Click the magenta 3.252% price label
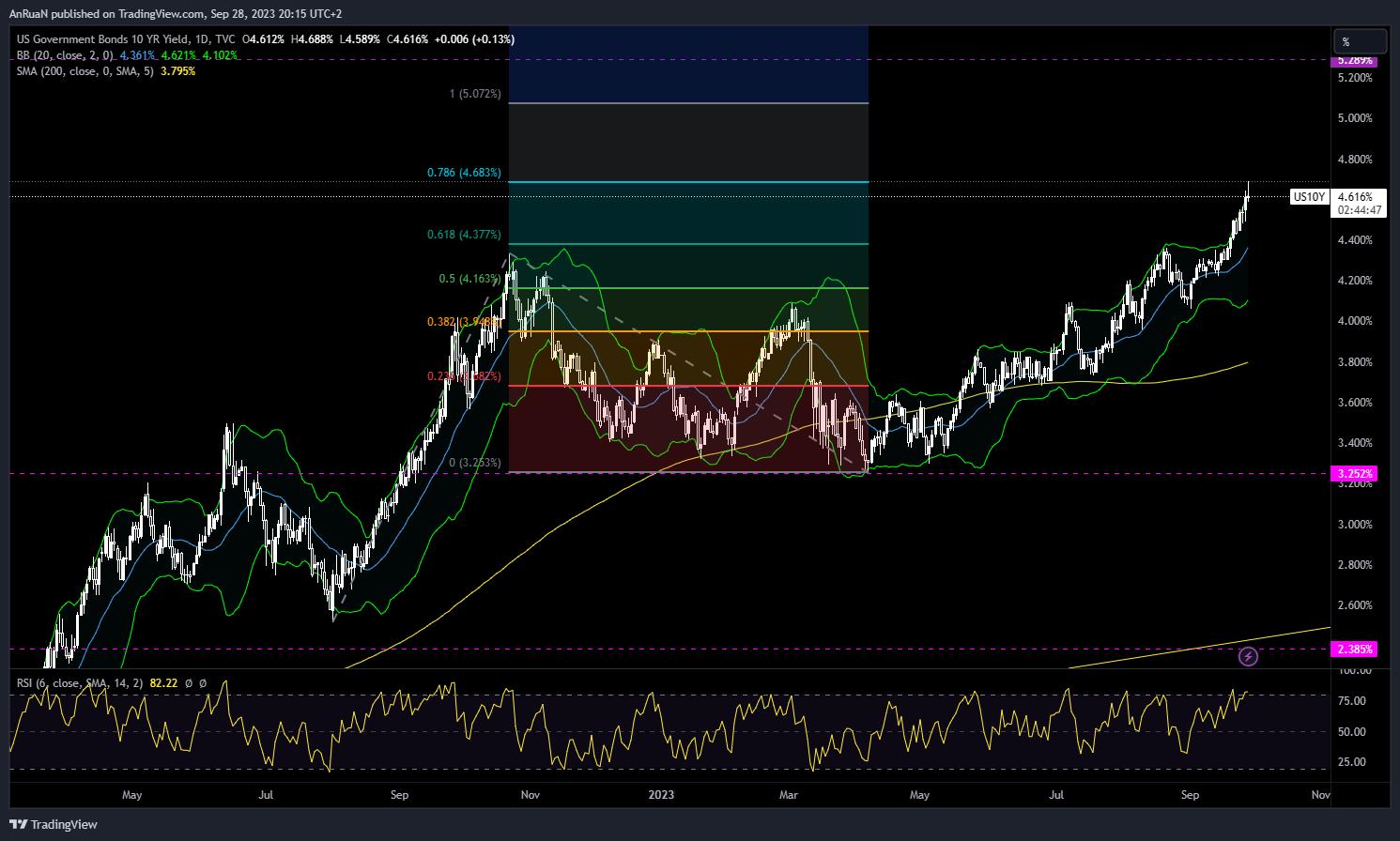The width and height of the screenshot is (1400, 841). pyautogui.click(x=1355, y=474)
